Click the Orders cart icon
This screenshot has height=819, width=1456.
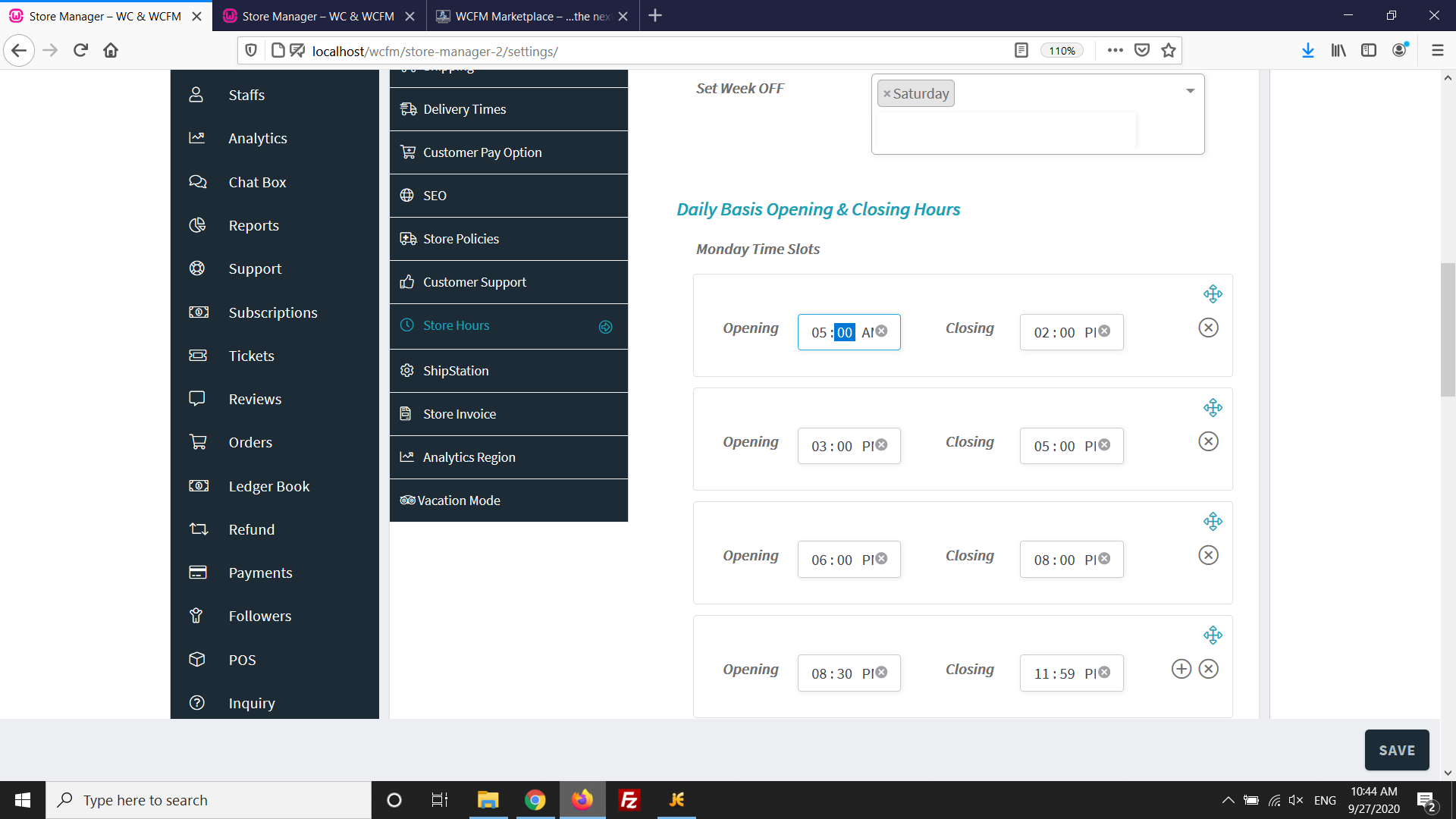pyautogui.click(x=198, y=442)
